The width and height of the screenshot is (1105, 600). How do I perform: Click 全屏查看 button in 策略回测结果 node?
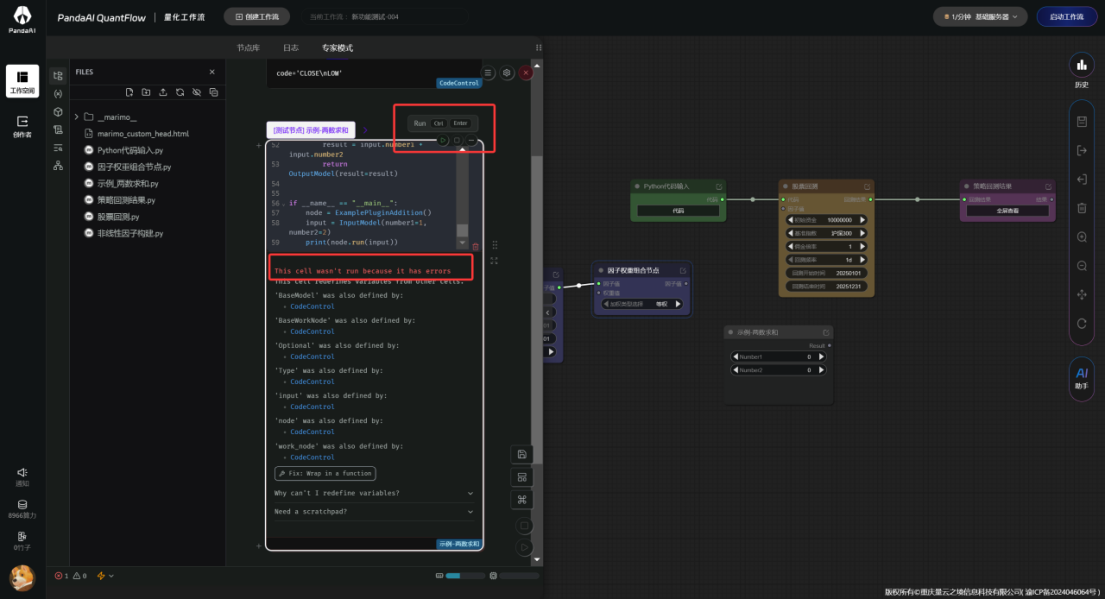coord(1007,211)
